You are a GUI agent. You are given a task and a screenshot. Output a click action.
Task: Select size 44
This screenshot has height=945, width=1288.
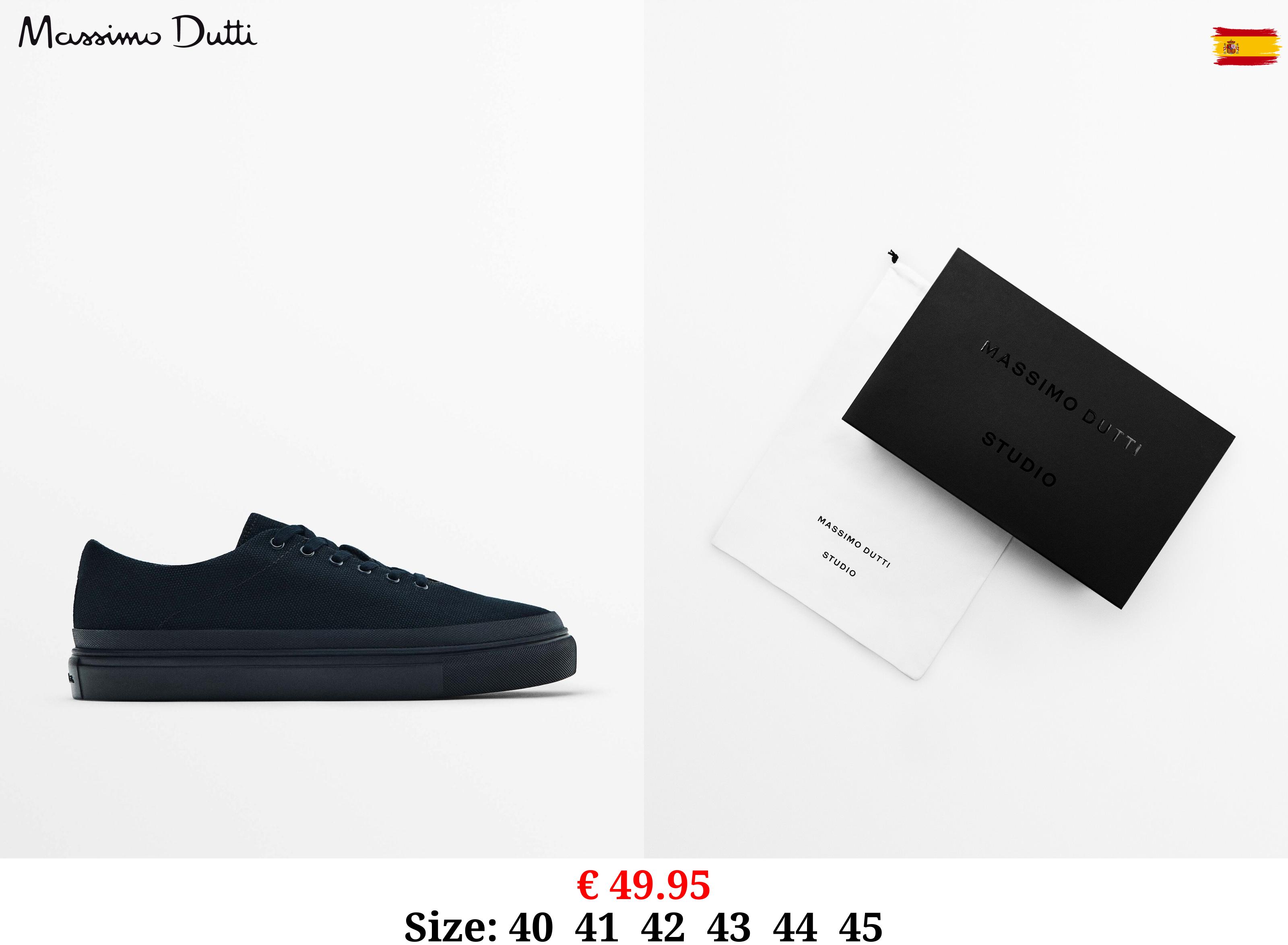coord(795,926)
